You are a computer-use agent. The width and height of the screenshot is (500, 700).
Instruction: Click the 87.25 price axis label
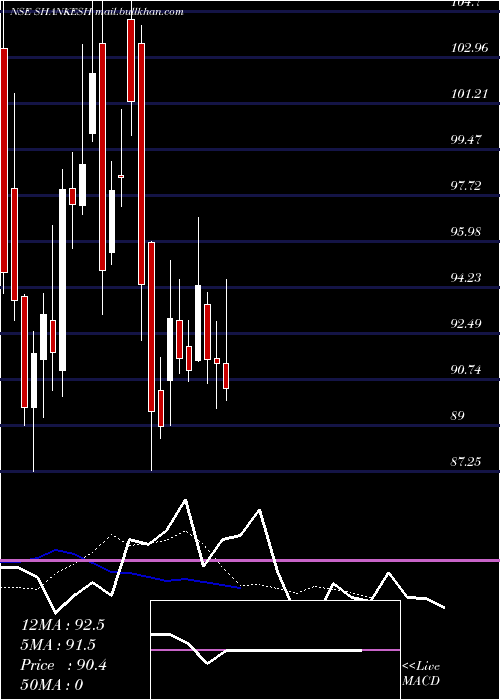tap(466, 462)
